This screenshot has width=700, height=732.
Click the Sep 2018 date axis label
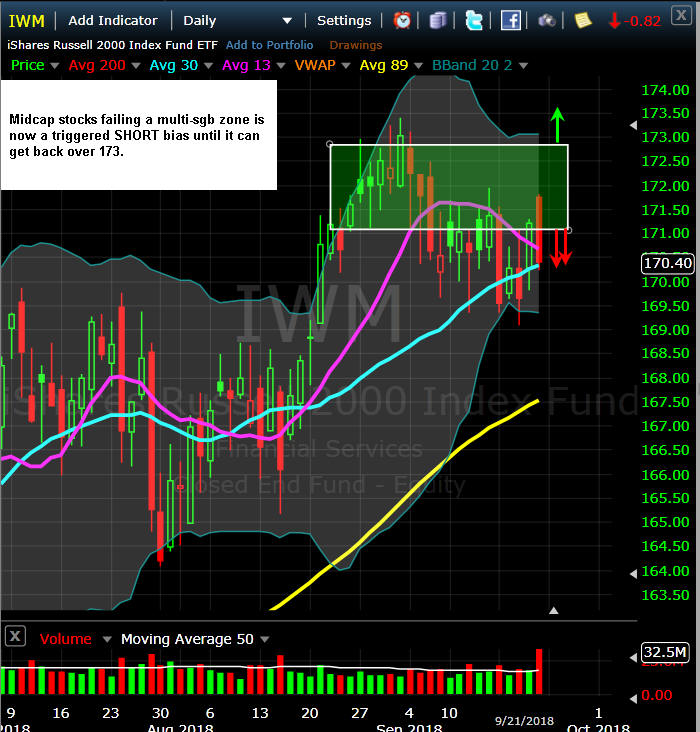point(409,727)
